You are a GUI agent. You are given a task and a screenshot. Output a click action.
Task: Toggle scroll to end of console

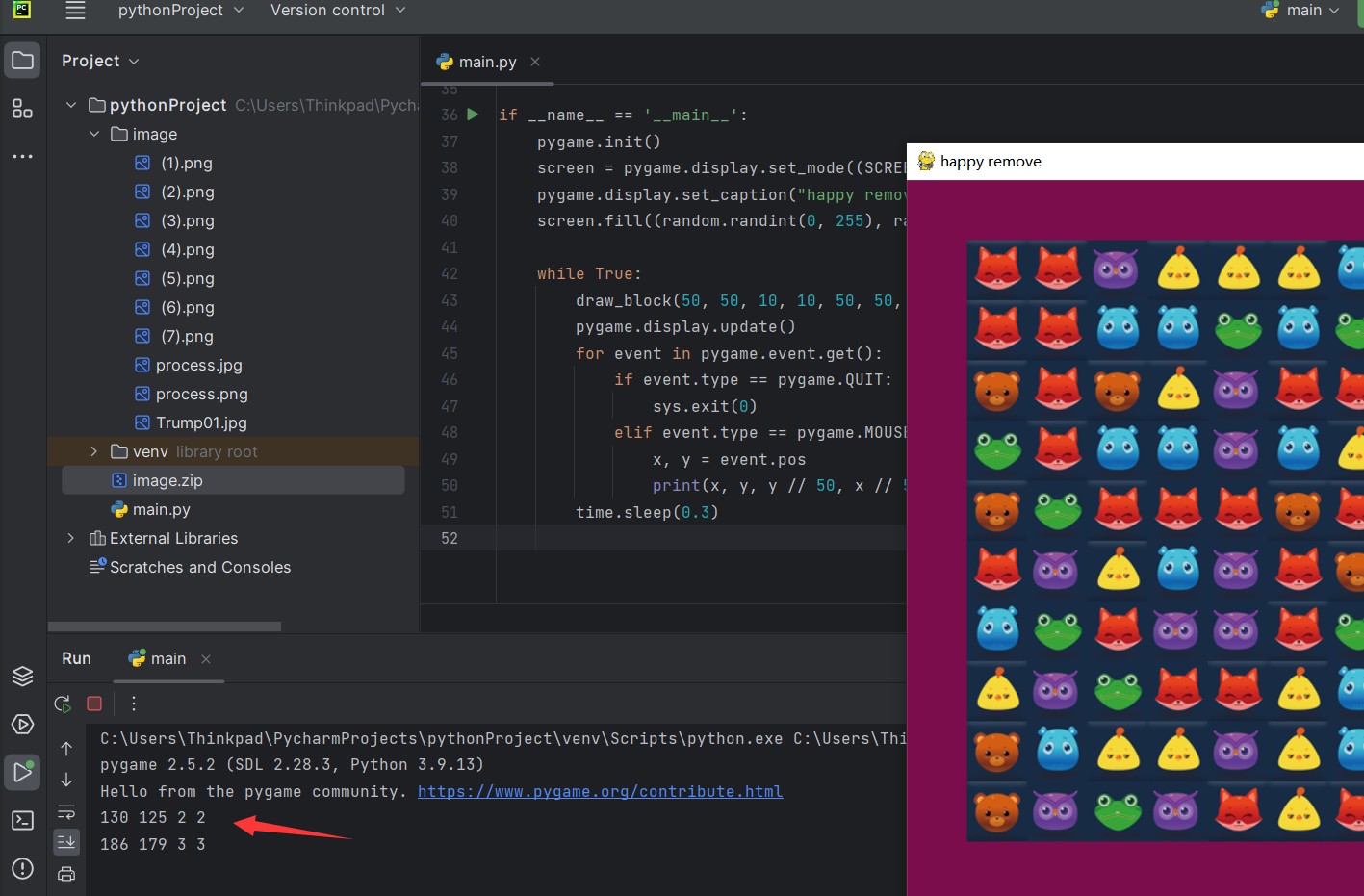(66, 842)
